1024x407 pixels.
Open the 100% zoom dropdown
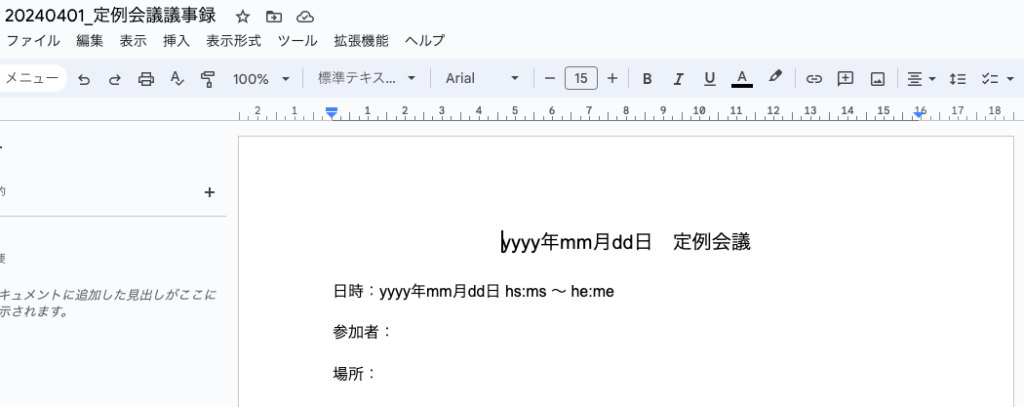(x=261, y=78)
